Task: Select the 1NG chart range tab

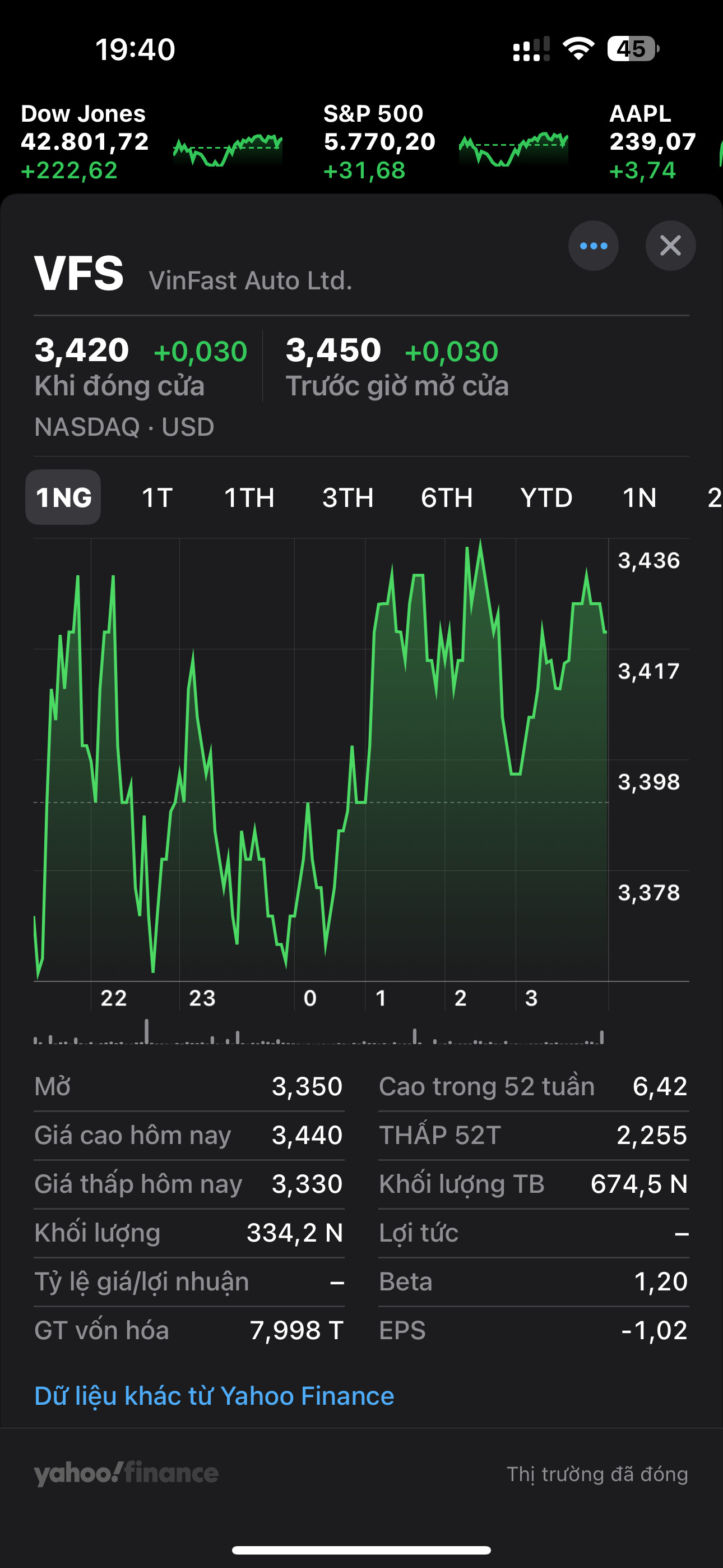Action: tap(63, 497)
